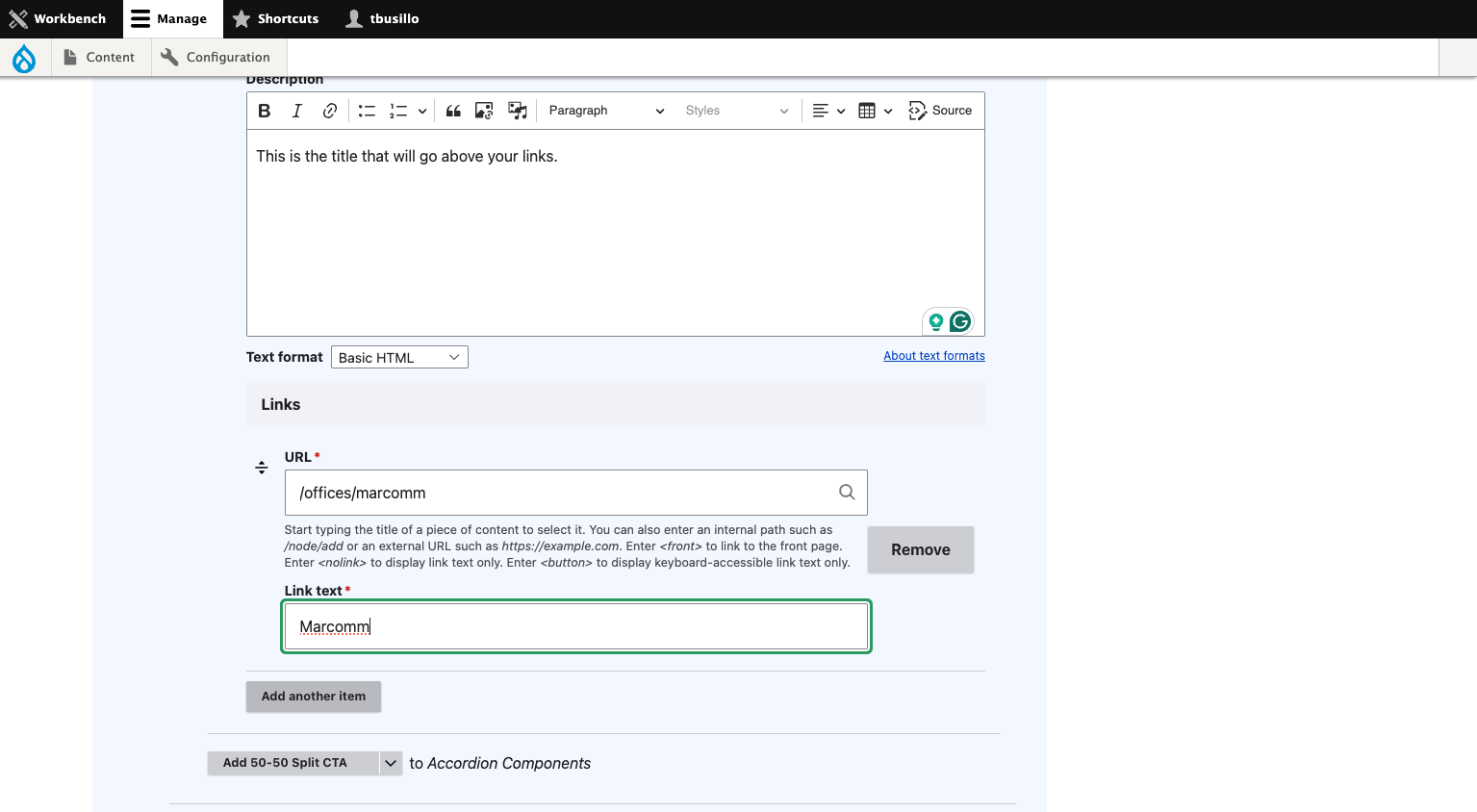Open numbered list style options arrow

tap(421, 111)
